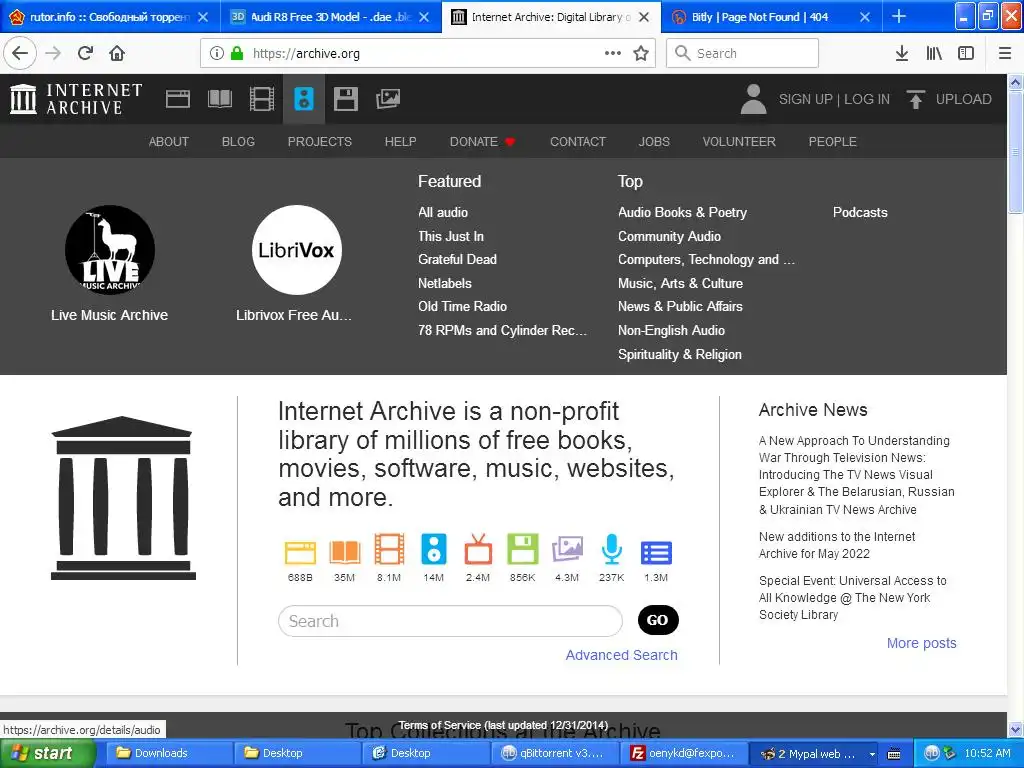Screen dimensions: 1024x768
Task: Click LOG IN link
Action: [867, 99]
